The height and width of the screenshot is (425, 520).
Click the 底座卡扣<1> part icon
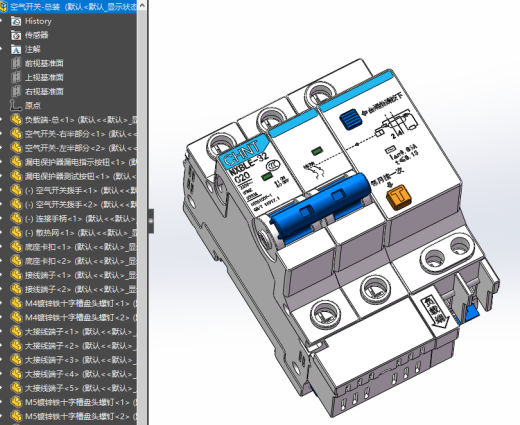click(x=16, y=247)
